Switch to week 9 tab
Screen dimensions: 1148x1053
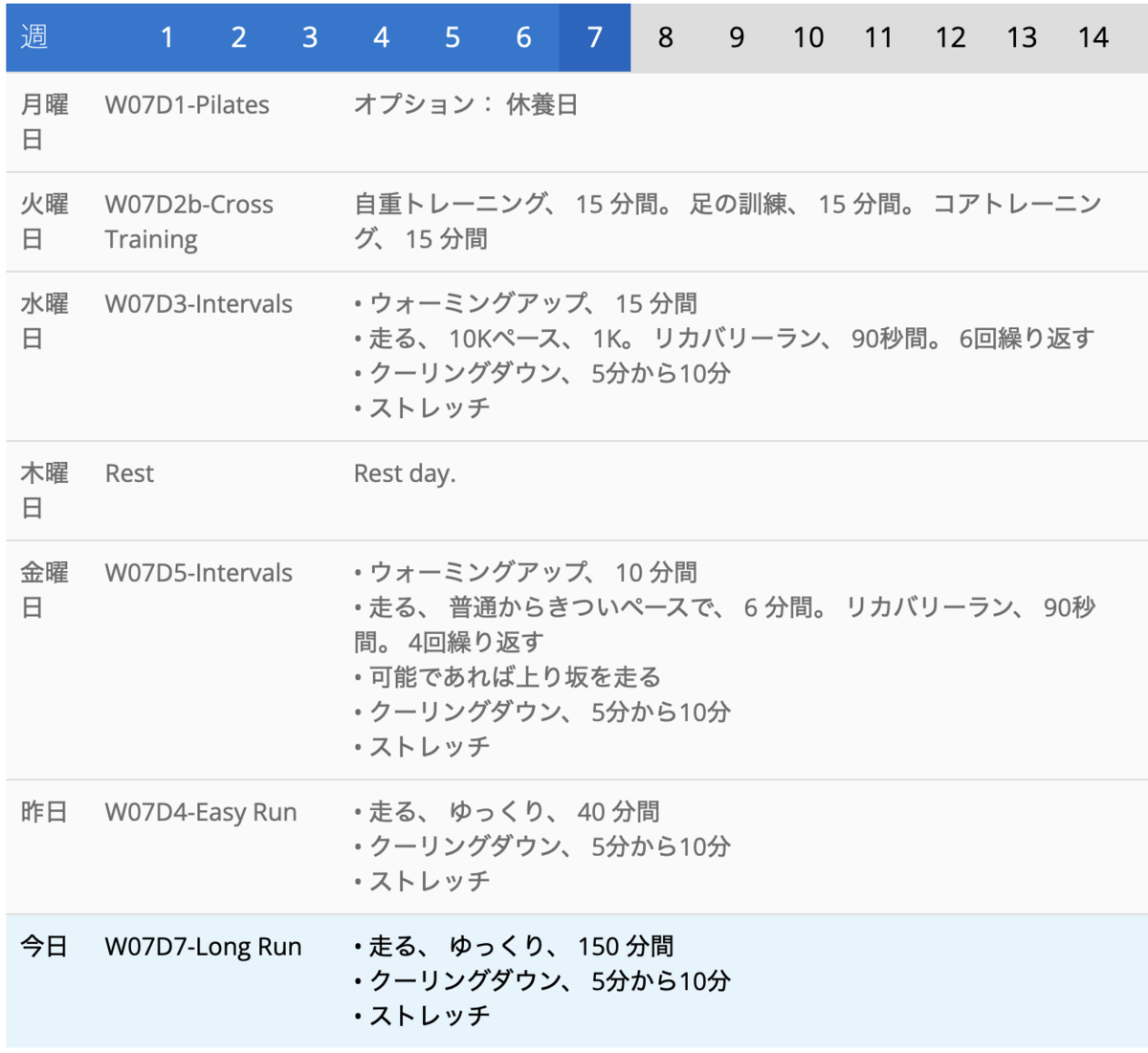[737, 37]
